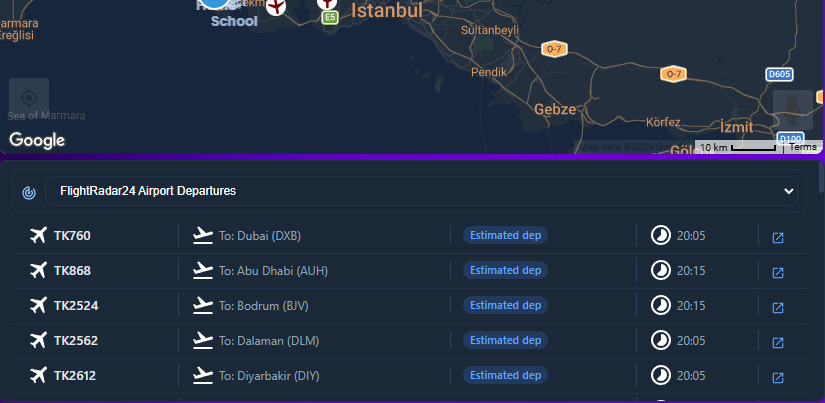Click the radar icon beside the dropdown
825x403 pixels.
tap(29, 193)
